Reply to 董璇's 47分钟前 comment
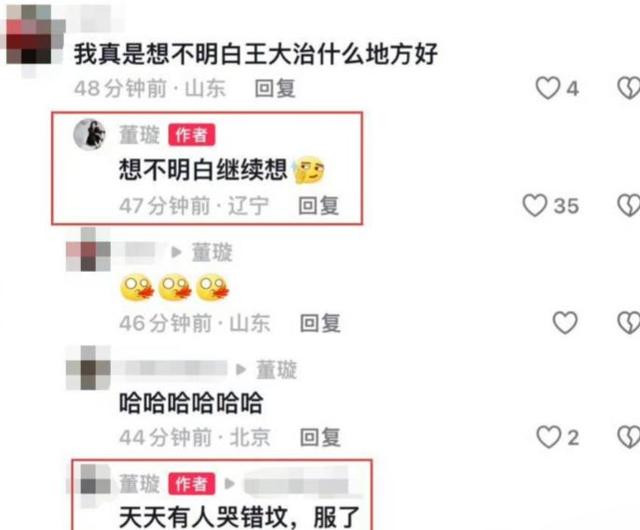Image resolution: width=640 pixels, height=530 pixels. [318, 205]
